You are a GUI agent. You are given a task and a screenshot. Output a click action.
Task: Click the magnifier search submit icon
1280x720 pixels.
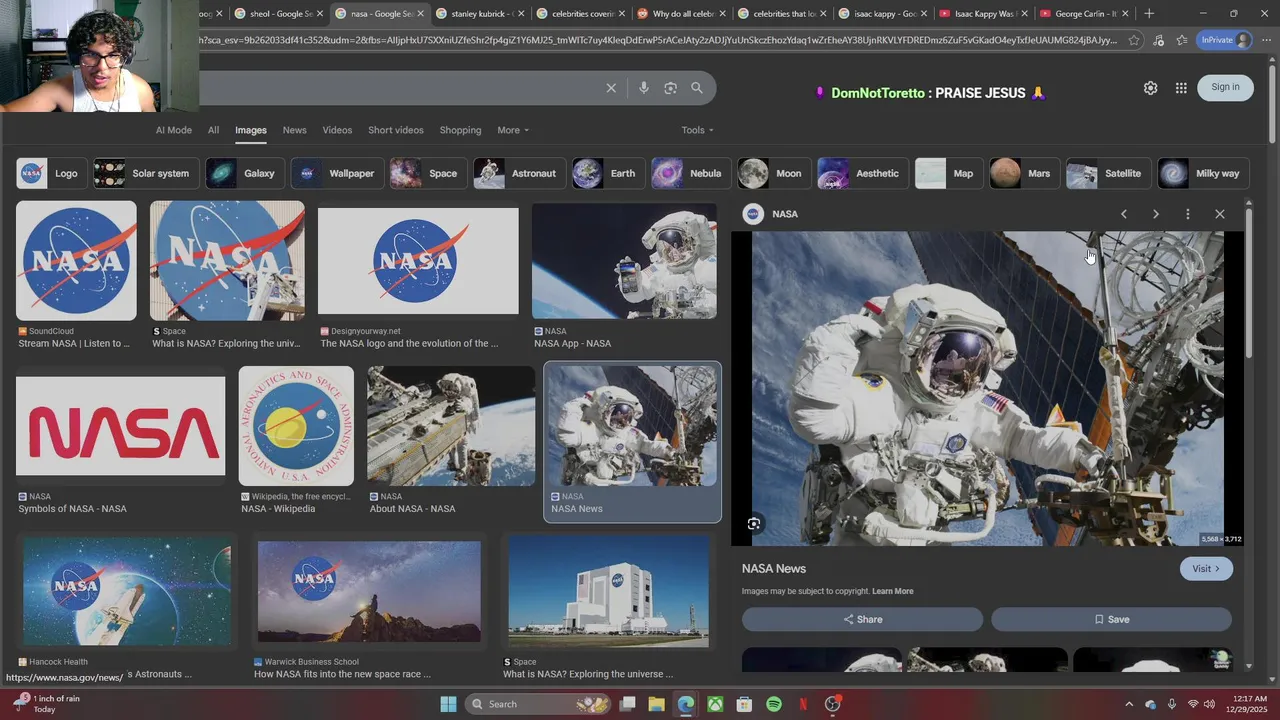point(697,88)
